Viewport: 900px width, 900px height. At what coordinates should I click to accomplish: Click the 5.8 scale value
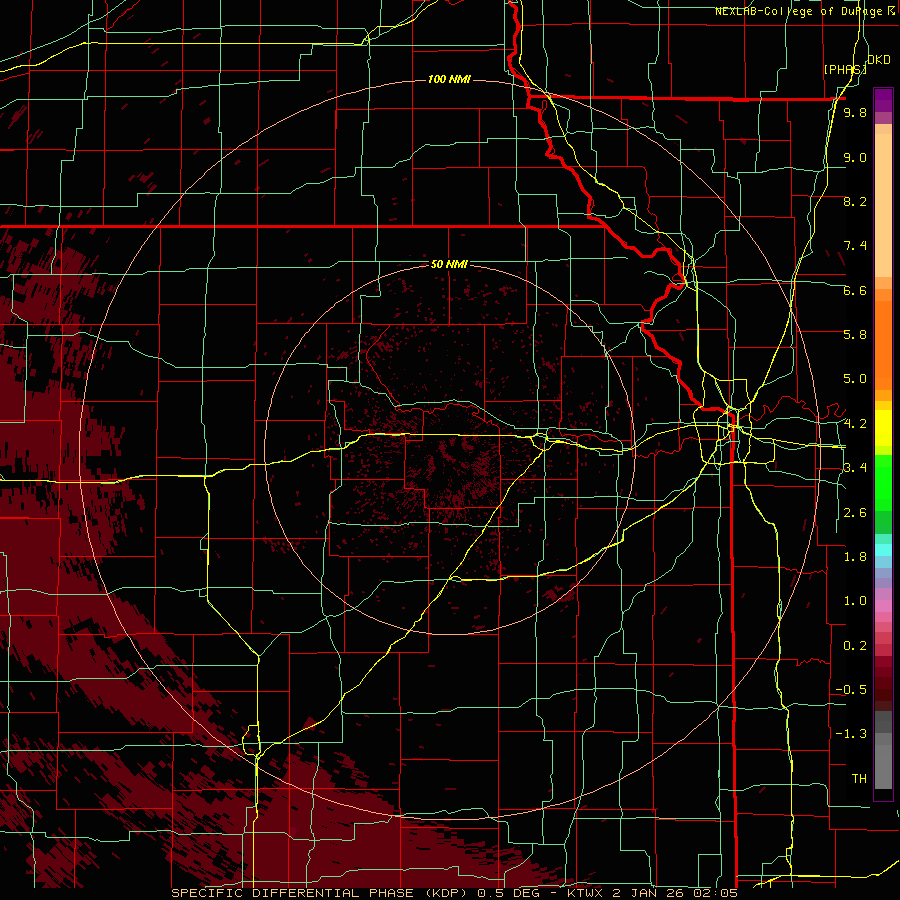(x=855, y=335)
